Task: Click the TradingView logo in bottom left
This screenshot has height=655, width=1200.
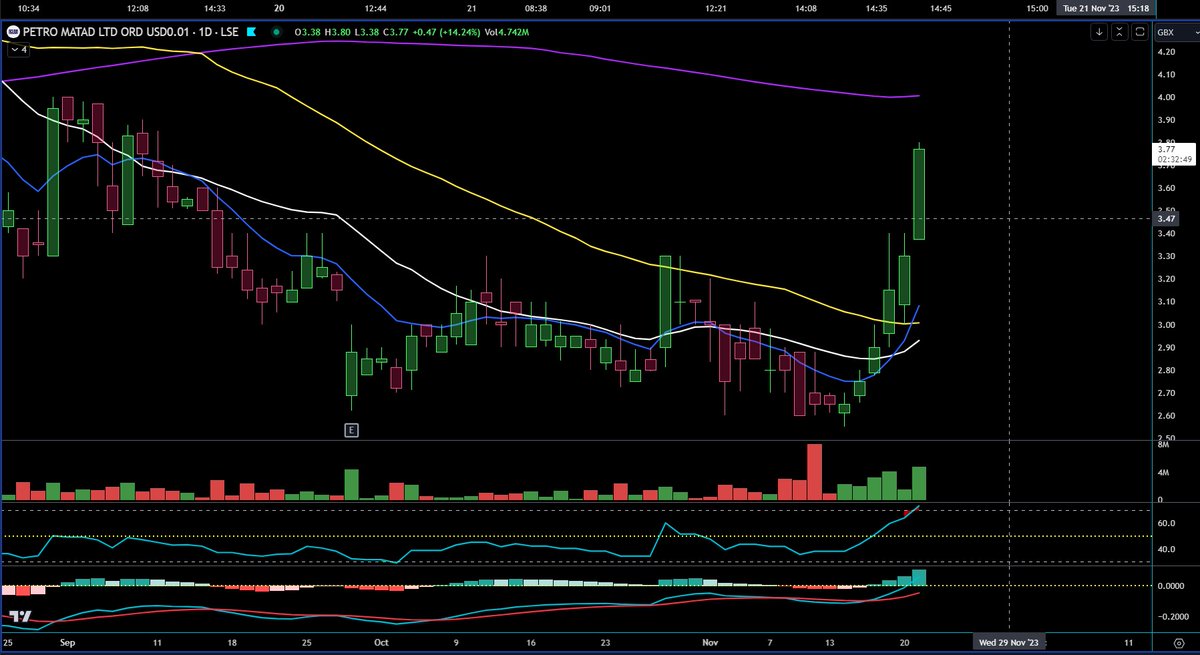Action: coord(18,617)
